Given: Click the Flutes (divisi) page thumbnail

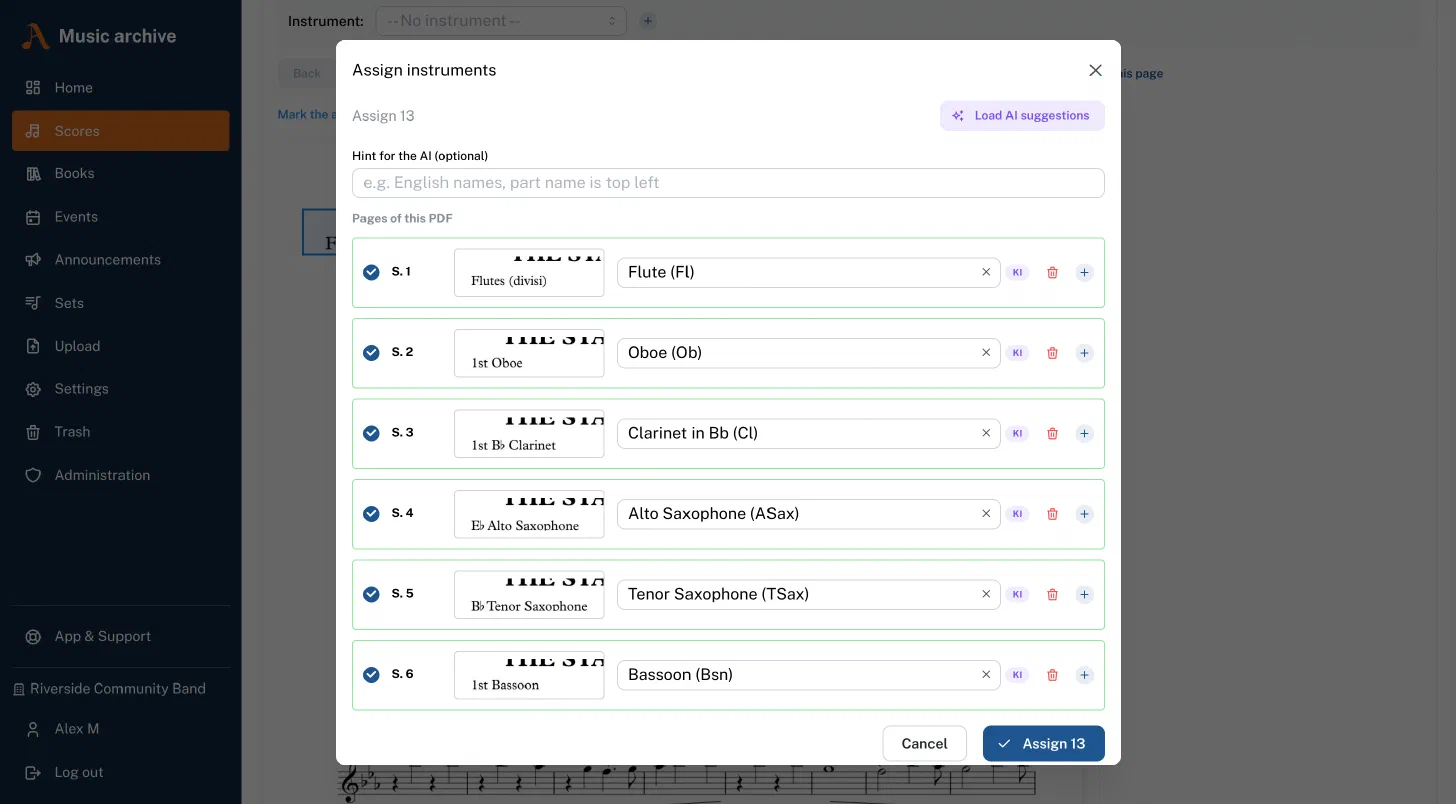Looking at the screenshot, I should [529, 273].
